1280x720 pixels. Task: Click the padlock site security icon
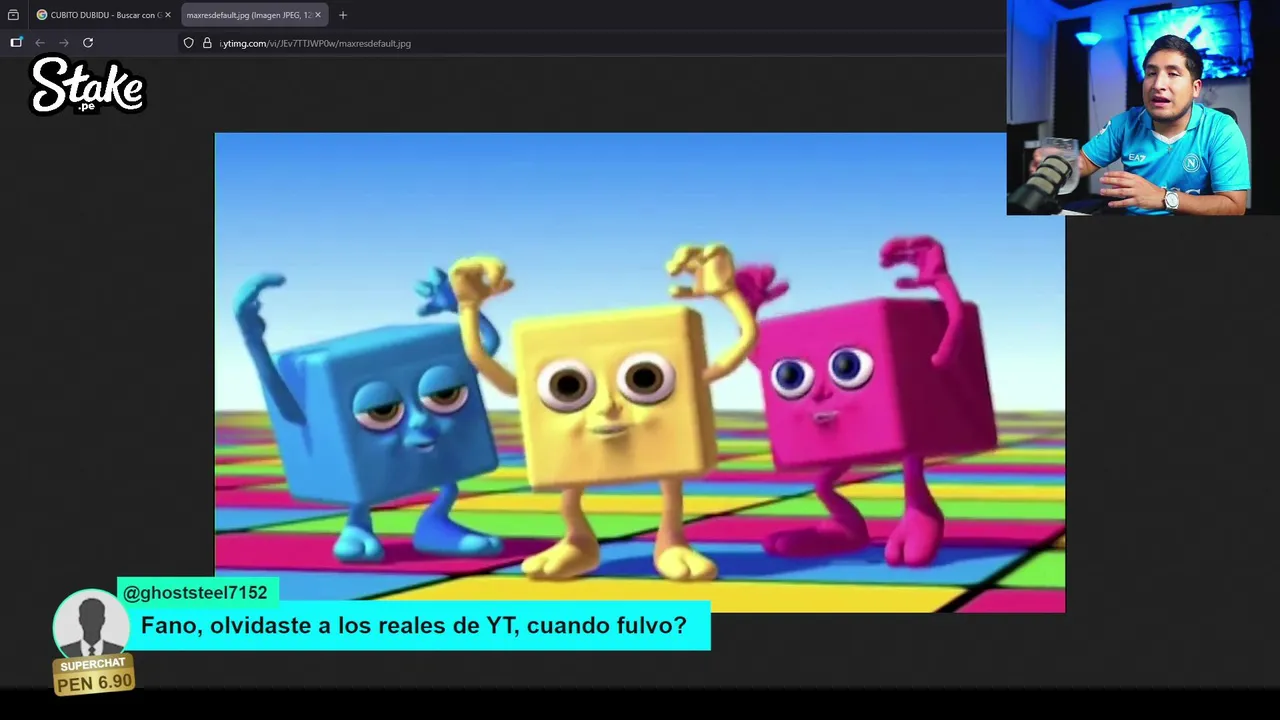(x=207, y=43)
